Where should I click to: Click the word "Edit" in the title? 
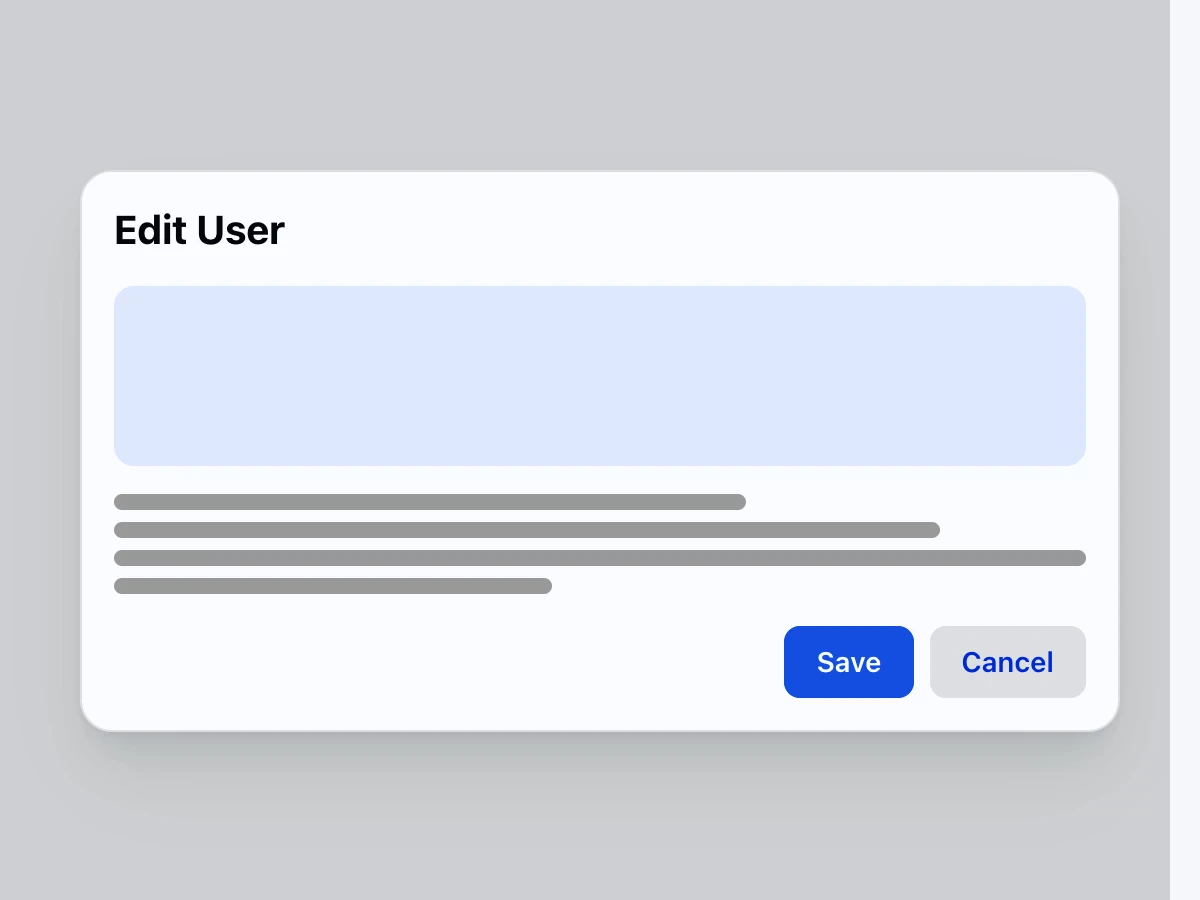point(151,230)
